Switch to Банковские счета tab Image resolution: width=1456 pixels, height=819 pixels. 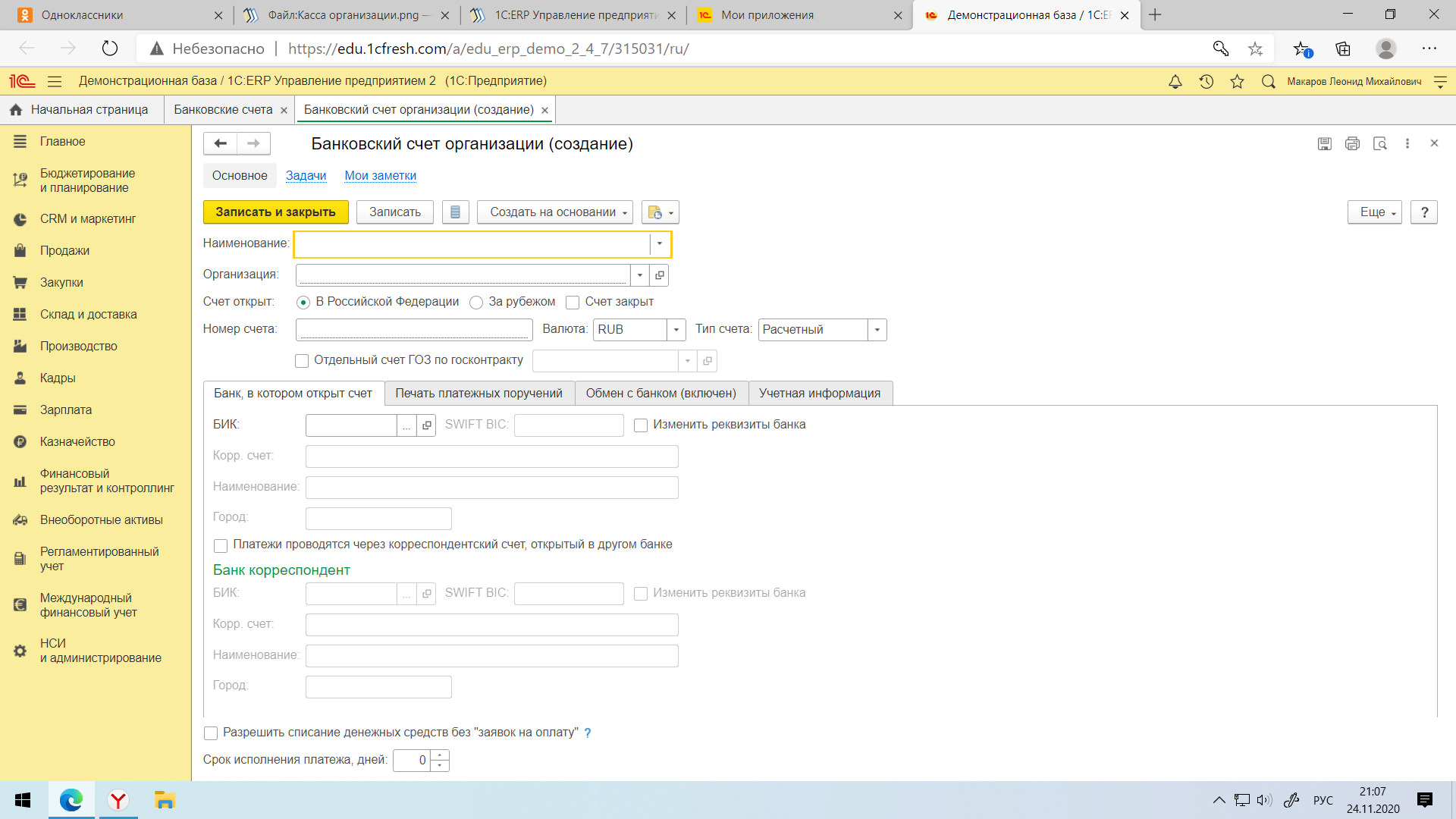point(223,110)
